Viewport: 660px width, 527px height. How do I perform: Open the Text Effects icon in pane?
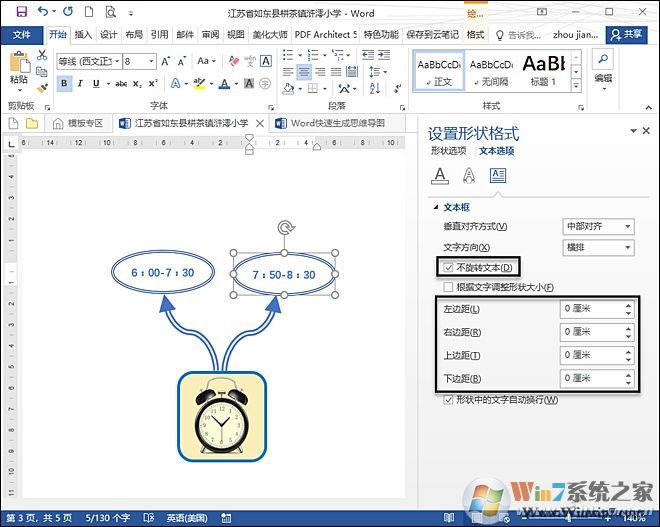(x=468, y=176)
